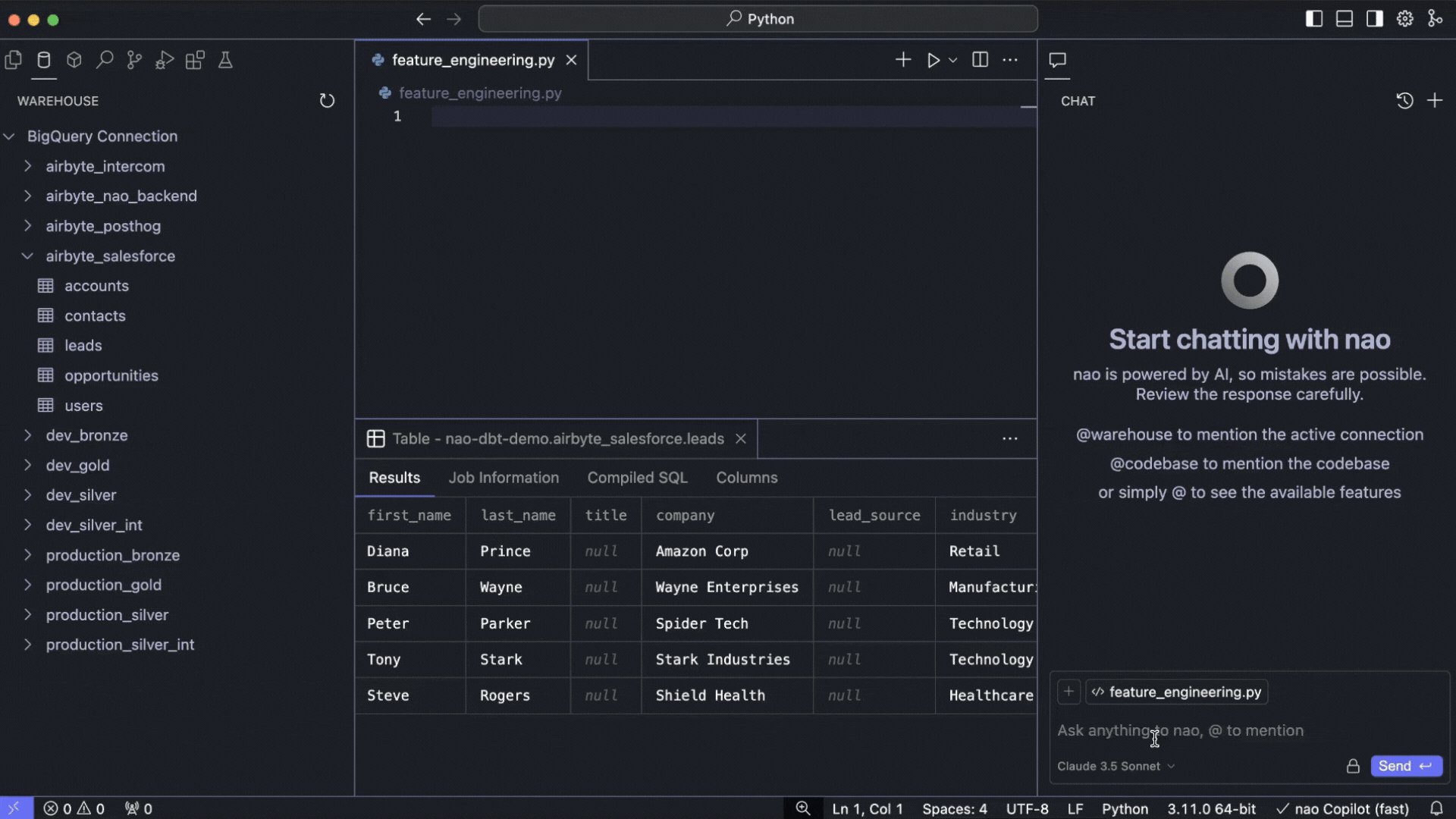Switch to the Results tab
1456x819 pixels.
tap(394, 478)
